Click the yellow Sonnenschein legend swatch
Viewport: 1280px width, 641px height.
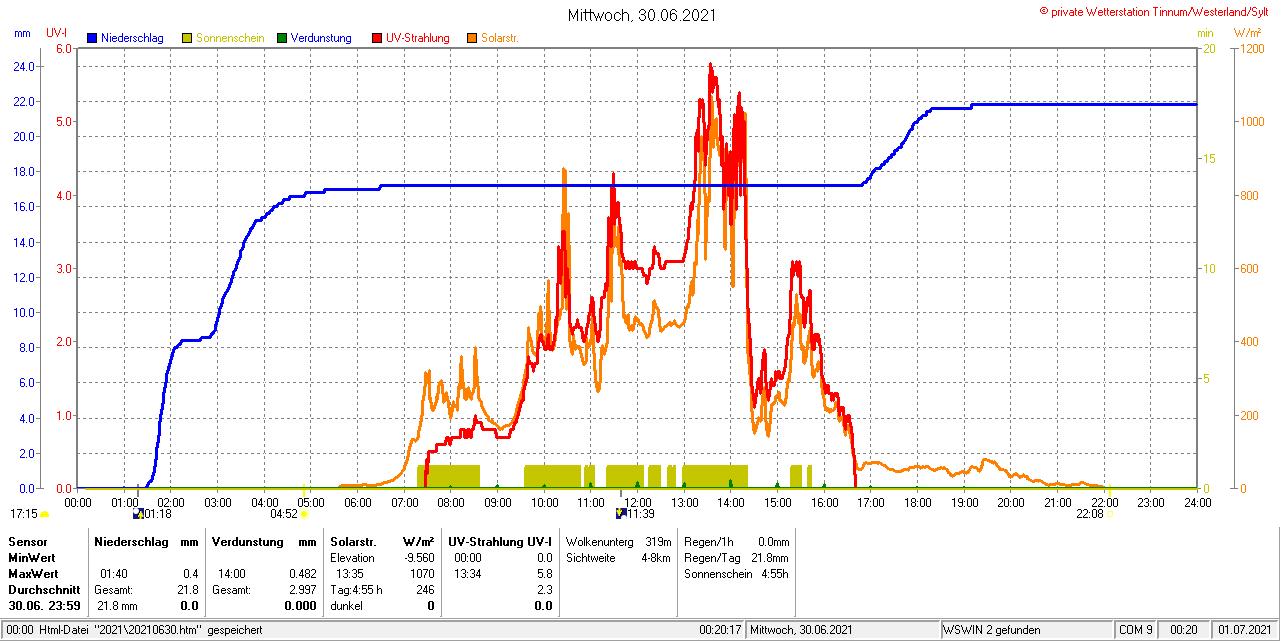tap(187, 38)
